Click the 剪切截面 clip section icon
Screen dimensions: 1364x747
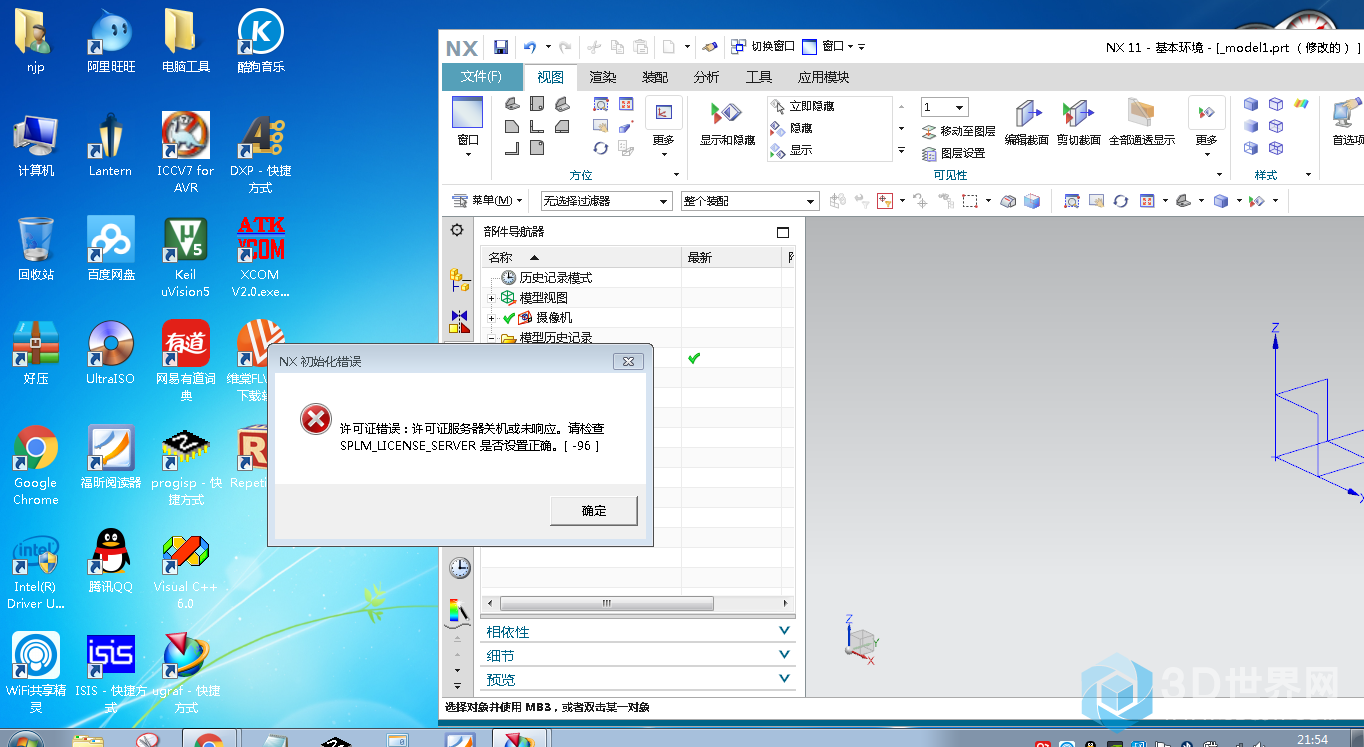click(x=1078, y=113)
